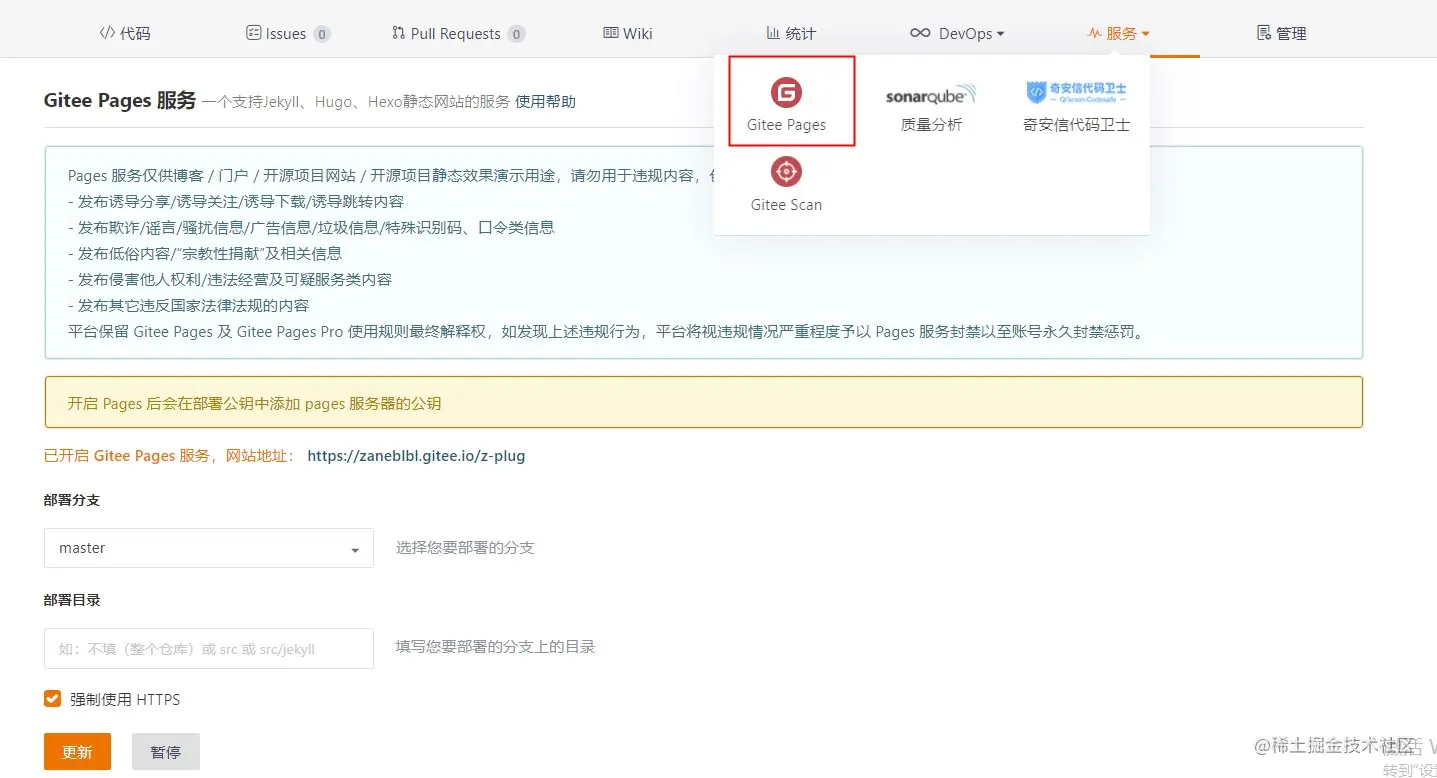This screenshot has width=1437, height=778.
Task: Click the 更新 button
Action: click(x=77, y=752)
